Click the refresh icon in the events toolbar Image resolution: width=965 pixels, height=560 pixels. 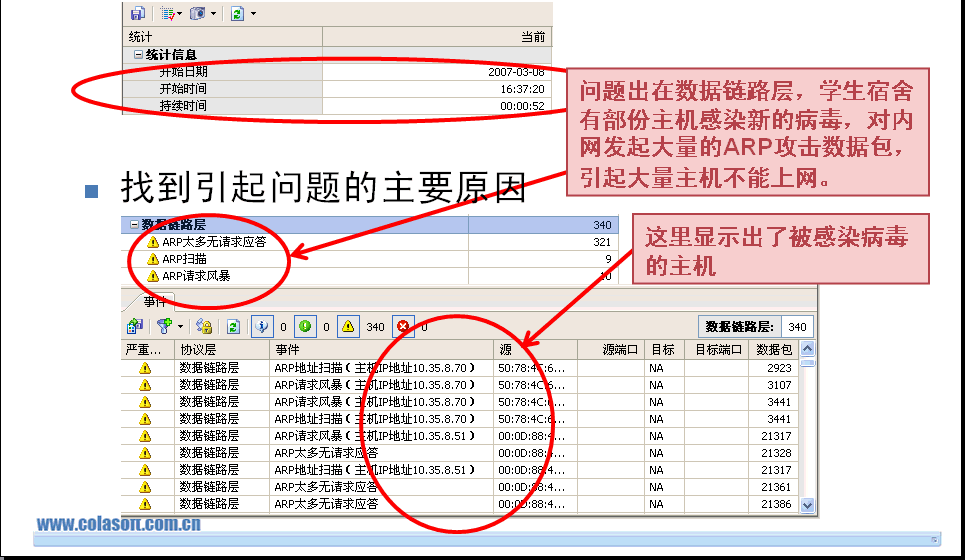(233, 327)
